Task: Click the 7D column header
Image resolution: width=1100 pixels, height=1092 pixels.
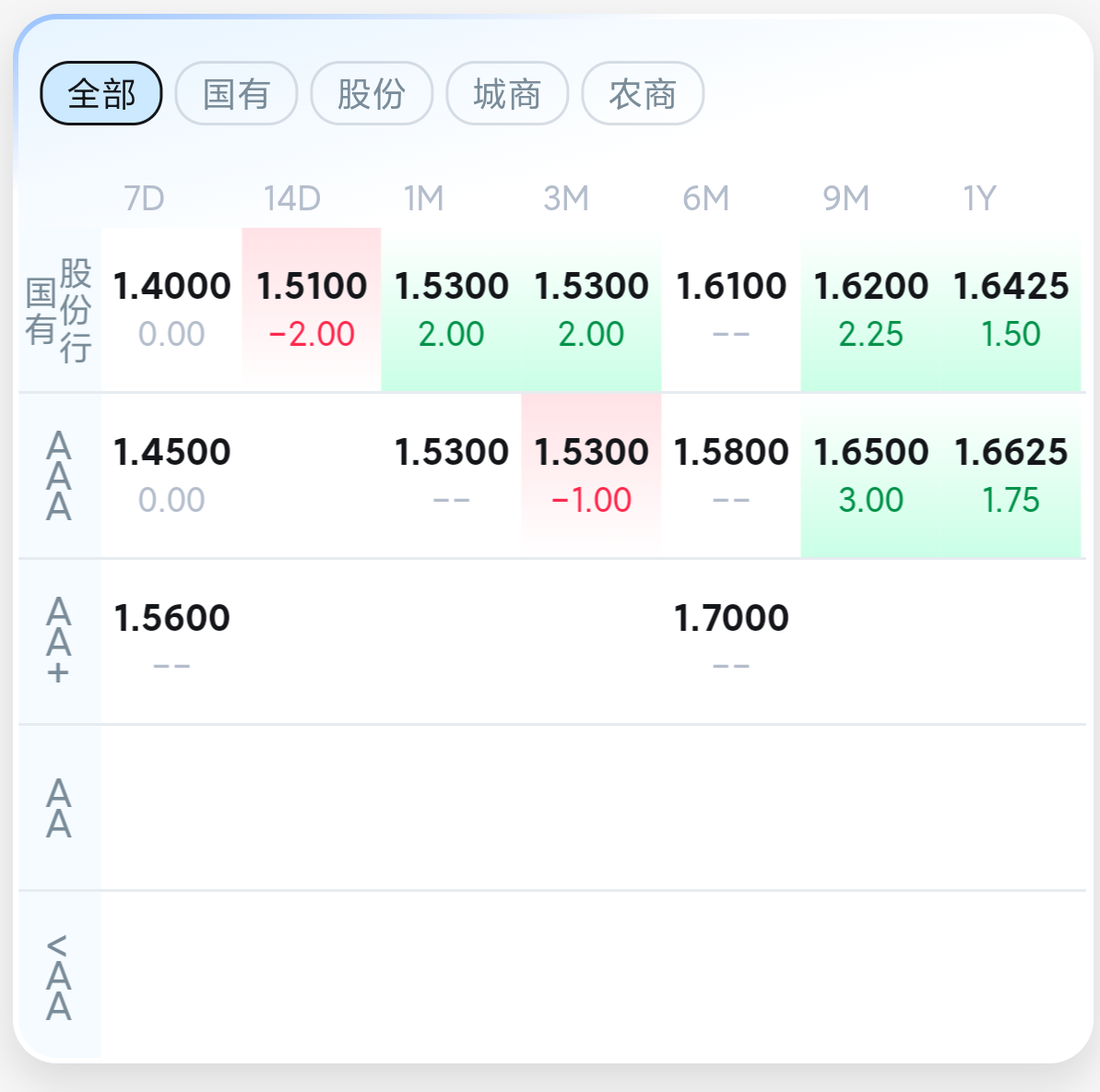Action: tap(144, 198)
